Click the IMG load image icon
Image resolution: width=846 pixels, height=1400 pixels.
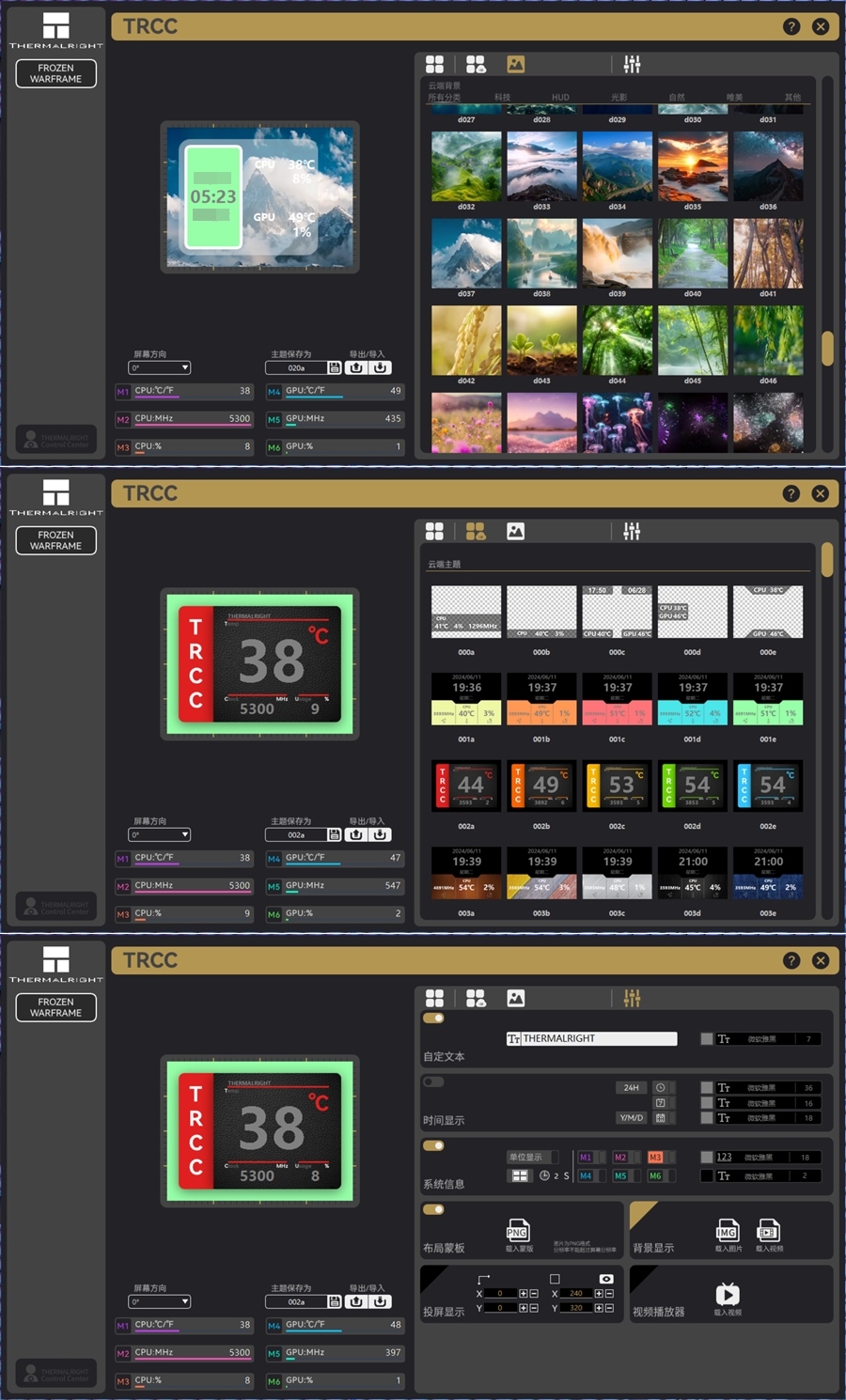point(727,1231)
